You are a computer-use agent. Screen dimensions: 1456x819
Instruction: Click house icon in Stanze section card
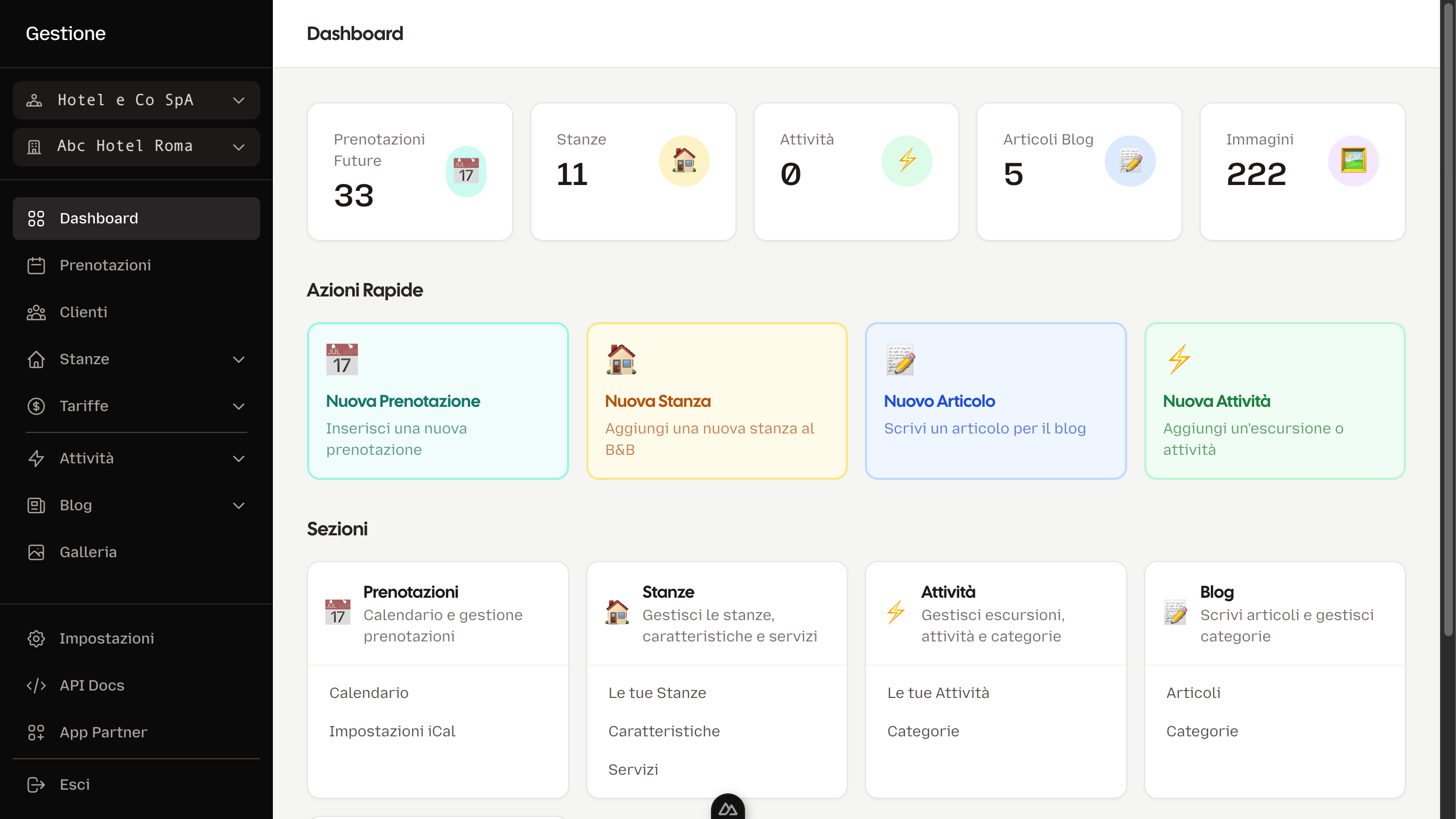tap(617, 612)
